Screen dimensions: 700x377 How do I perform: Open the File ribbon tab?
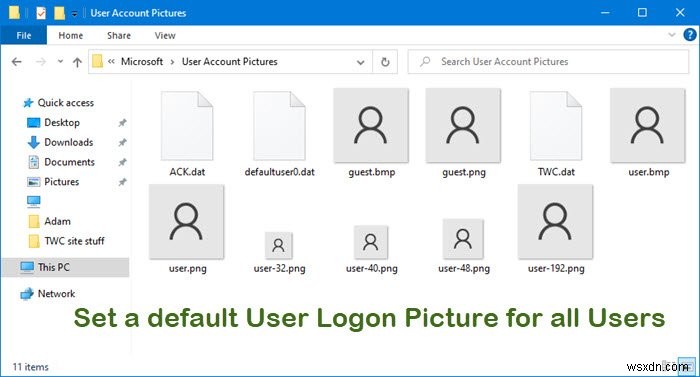coord(24,36)
